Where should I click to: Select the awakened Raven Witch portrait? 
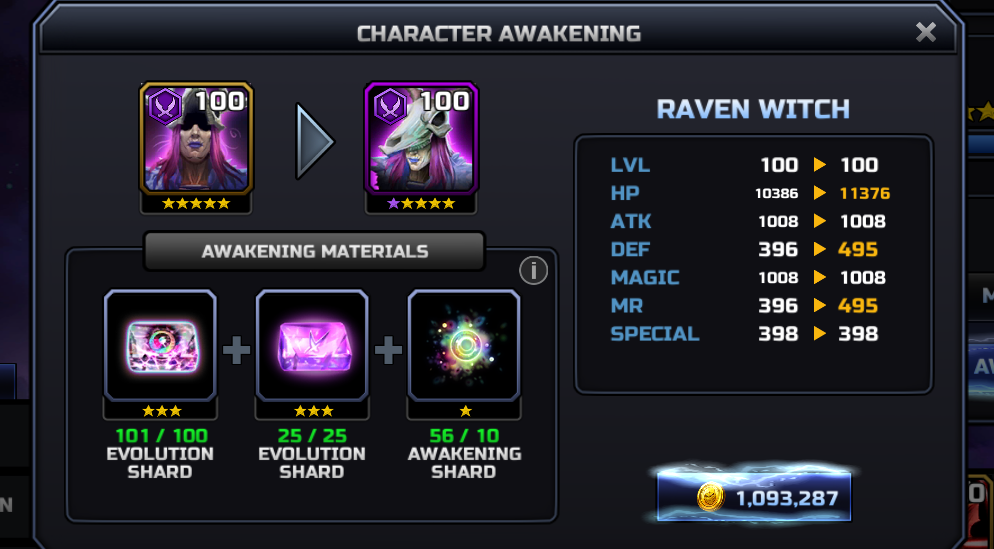[422, 138]
